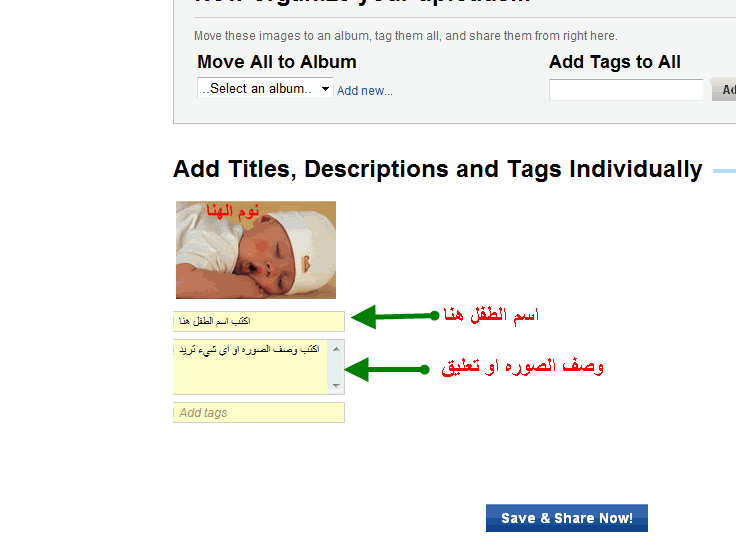Click inside the yellow description text area
736x546 pixels.
[x=250, y=367]
